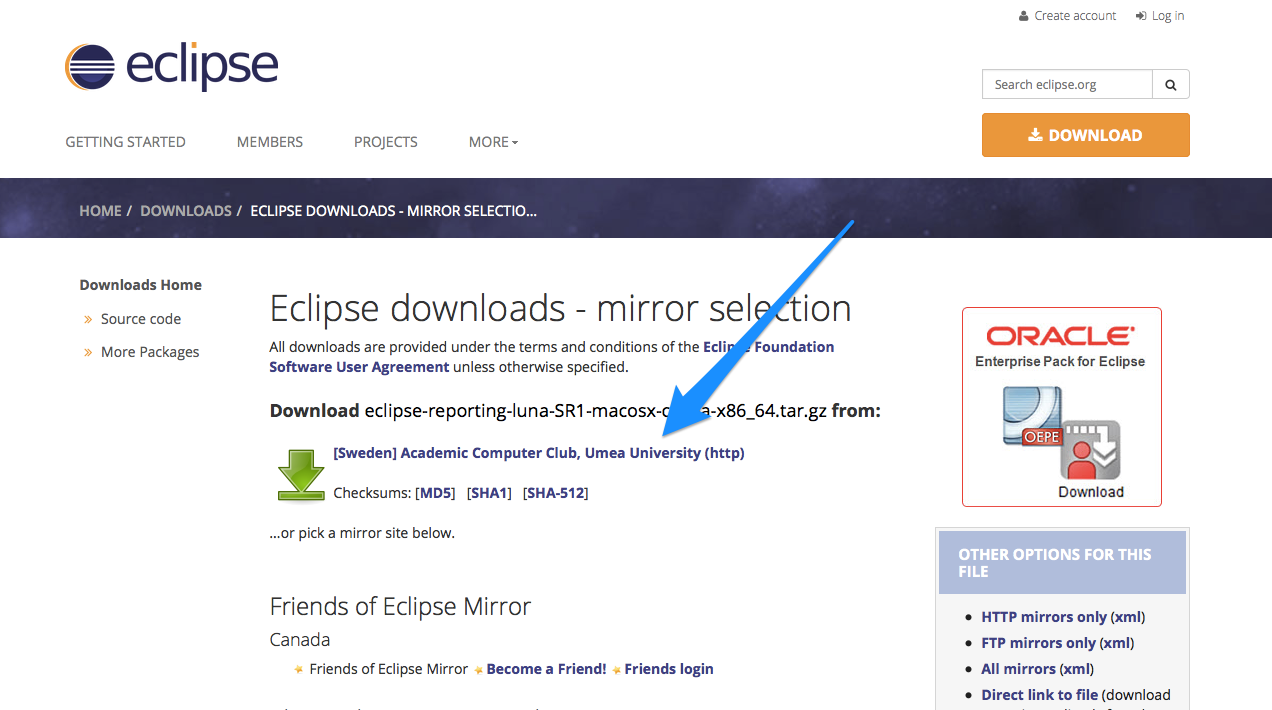1272x710 pixels.
Task: Expand the MORE dropdown menu
Action: (493, 142)
